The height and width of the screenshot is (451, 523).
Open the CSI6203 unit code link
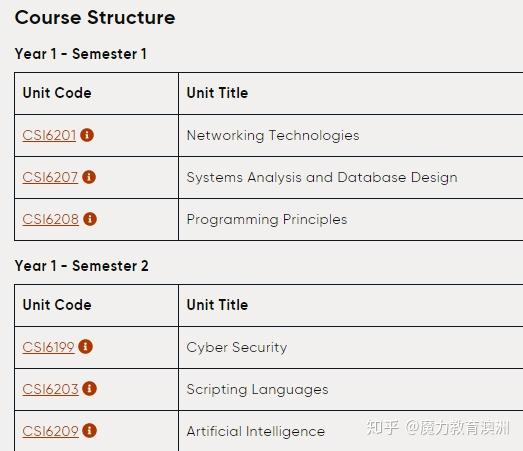tap(50, 389)
